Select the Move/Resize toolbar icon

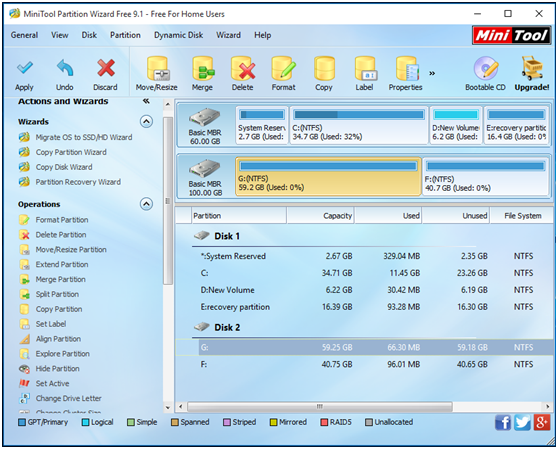coord(157,68)
